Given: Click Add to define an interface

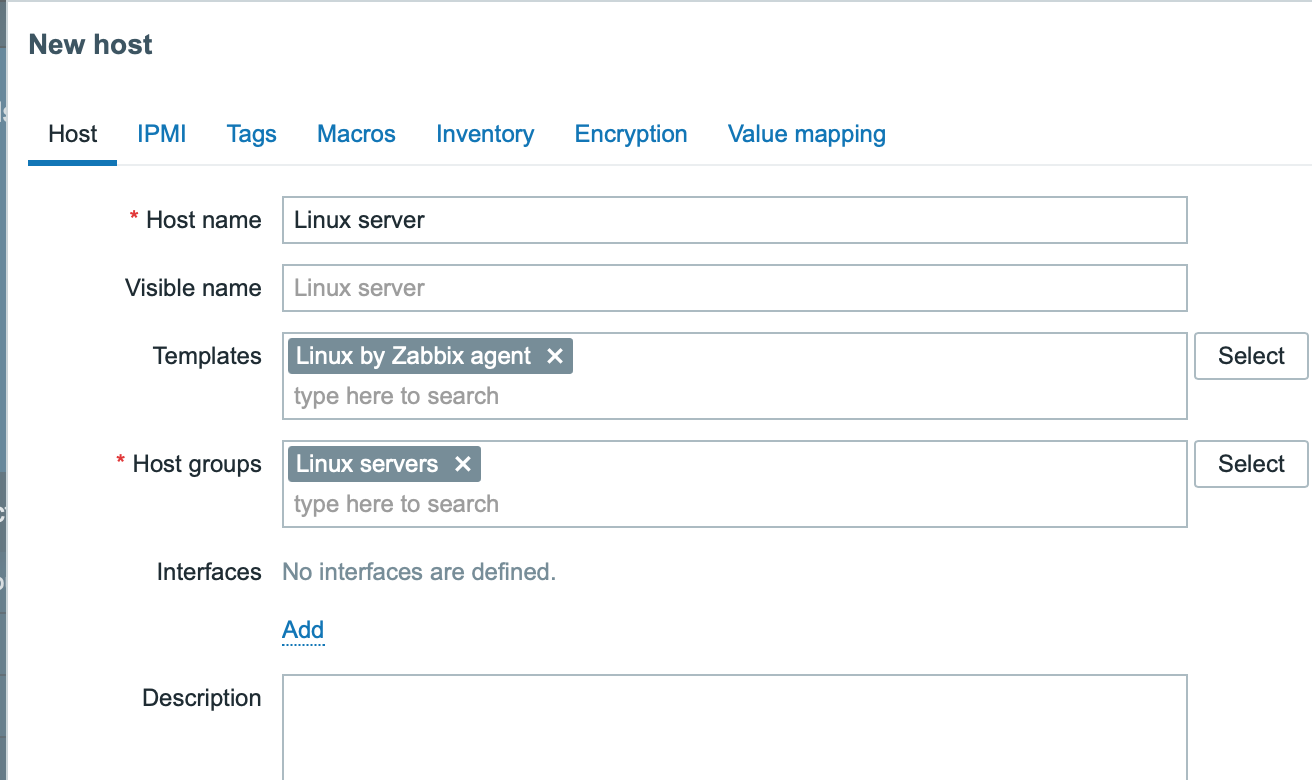Looking at the screenshot, I should pos(302,630).
